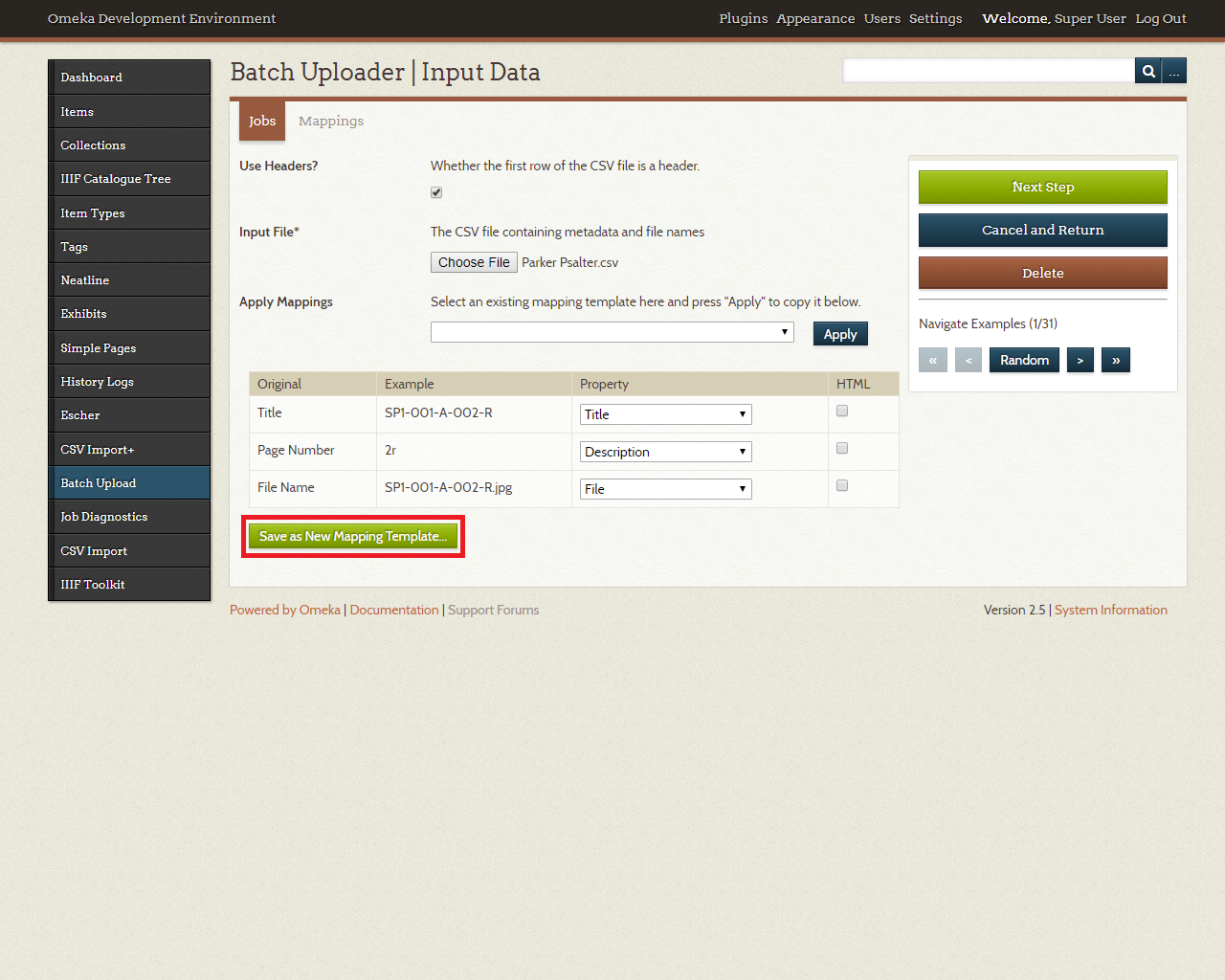Image resolution: width=1225 pixels, height=980 pixels.
Task: Click into the search input field
Action: coord(988,71)
